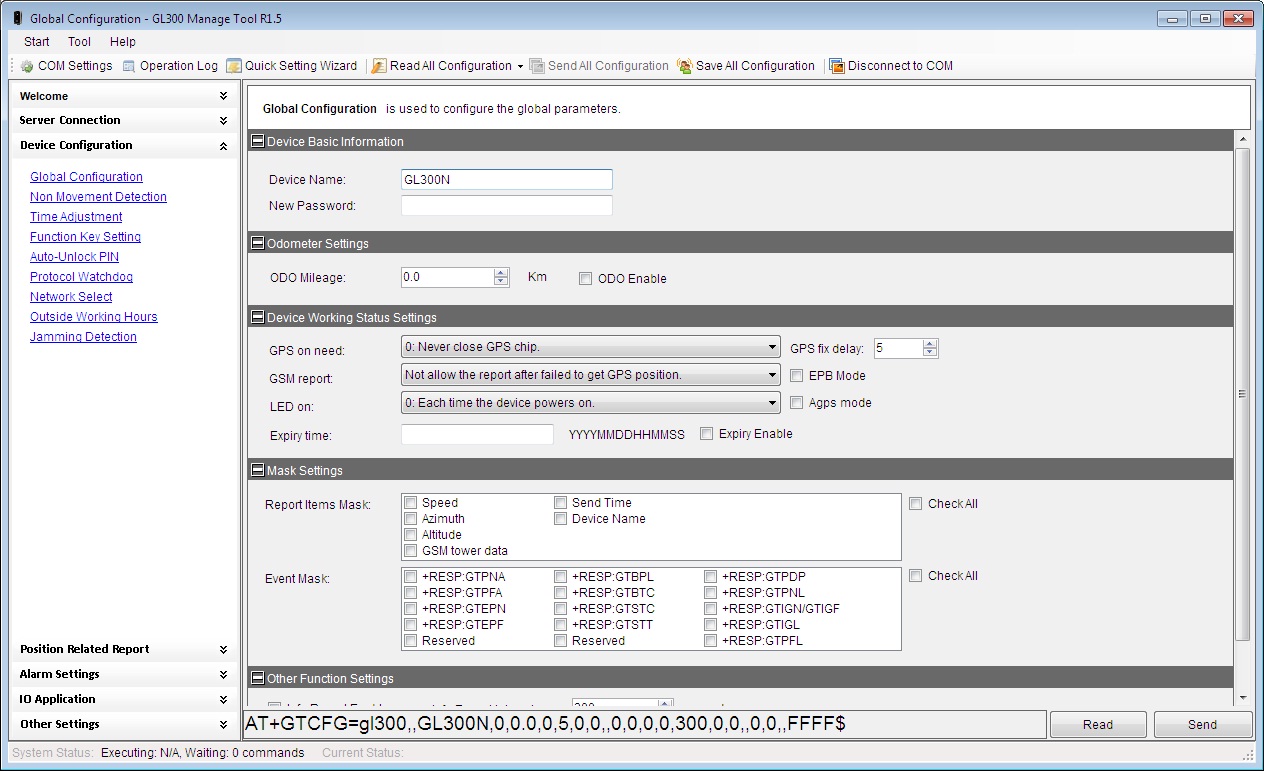Viewport: 1264px width, 771px height.
Task: Collapse the Device Basic Information section
Action: 257,142
